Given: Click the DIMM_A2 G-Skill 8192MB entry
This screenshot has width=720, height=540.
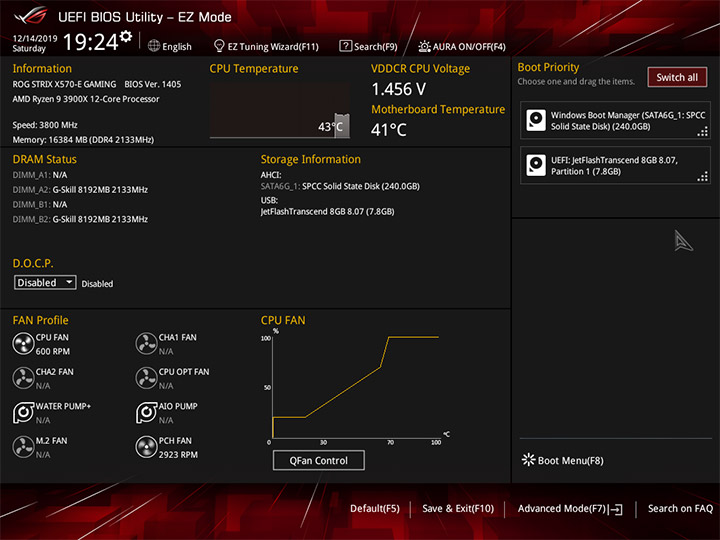Looking at the screenshot, I should point(80,190).
